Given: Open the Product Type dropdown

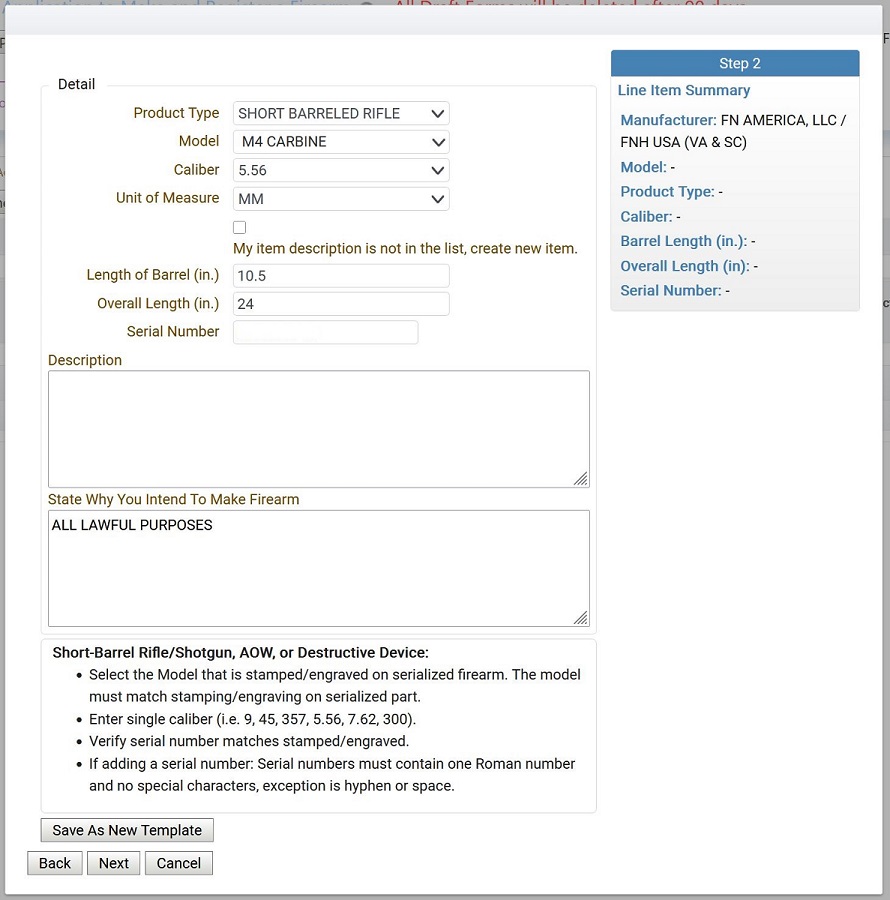Looking at the screenshot, I should 341,114.
